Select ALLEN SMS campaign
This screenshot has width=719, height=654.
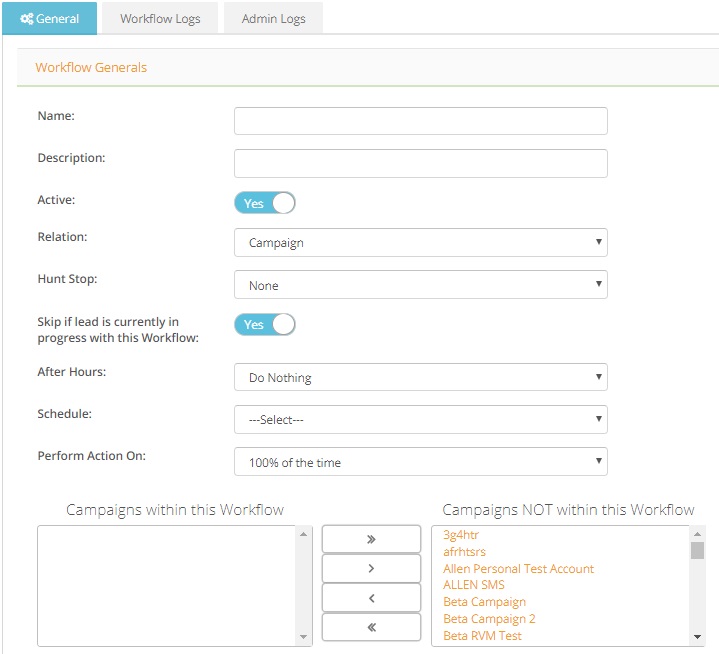coord(473,585)
